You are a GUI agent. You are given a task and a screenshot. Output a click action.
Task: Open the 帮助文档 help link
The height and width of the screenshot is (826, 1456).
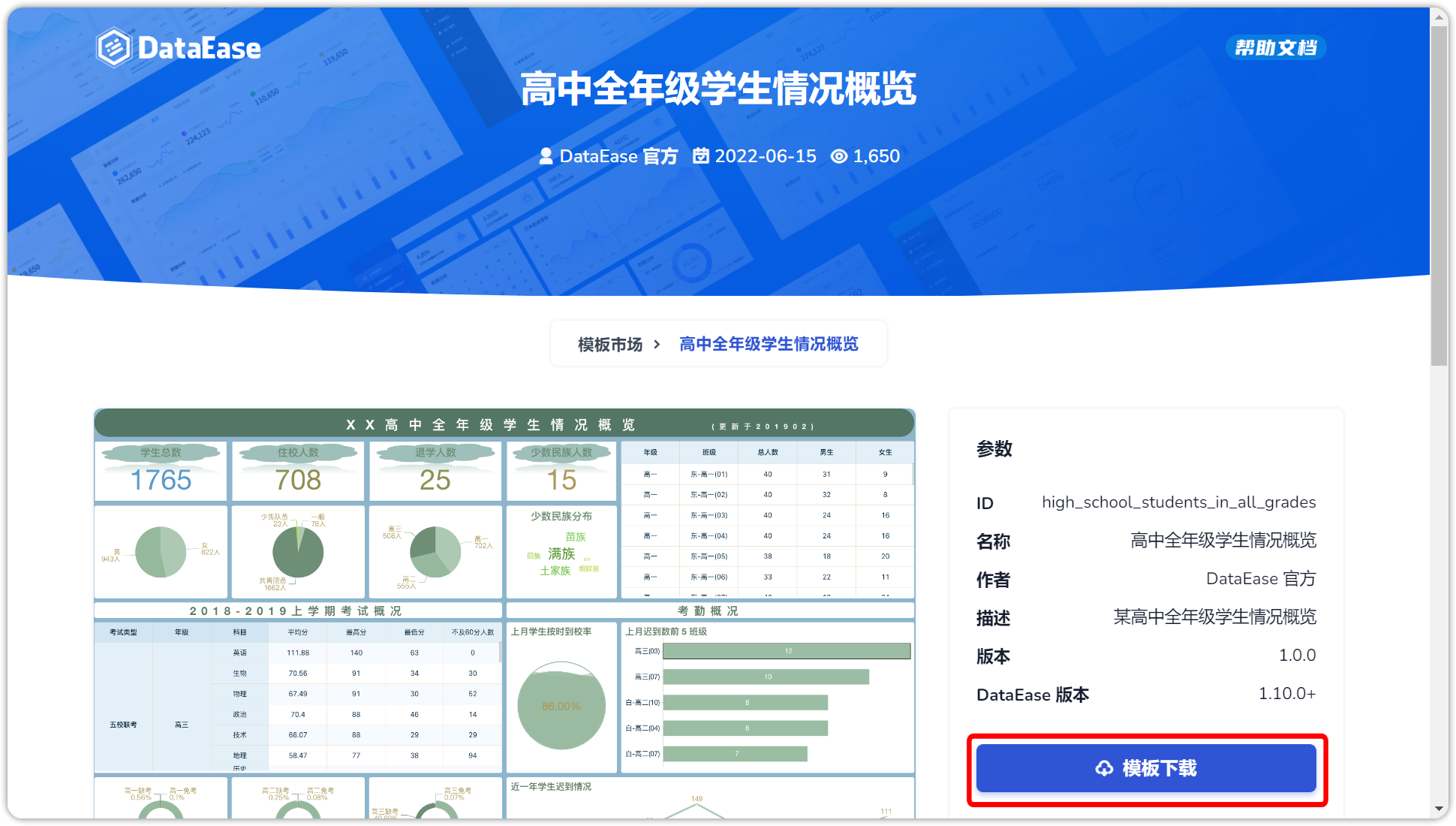(1276, 48)
